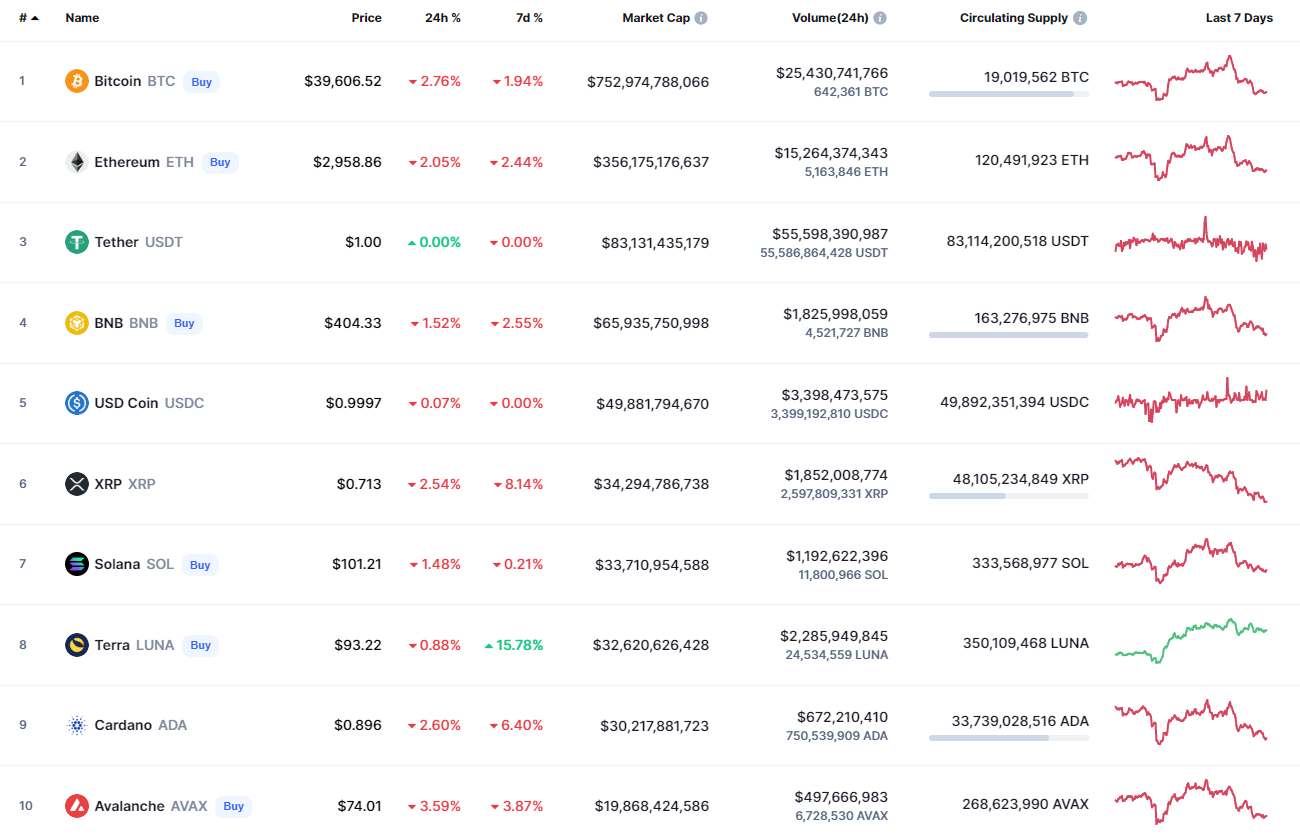Screen dimensions: 1300x838
Task: Click the Tether coin icon
Action: [x=77, y=242]
